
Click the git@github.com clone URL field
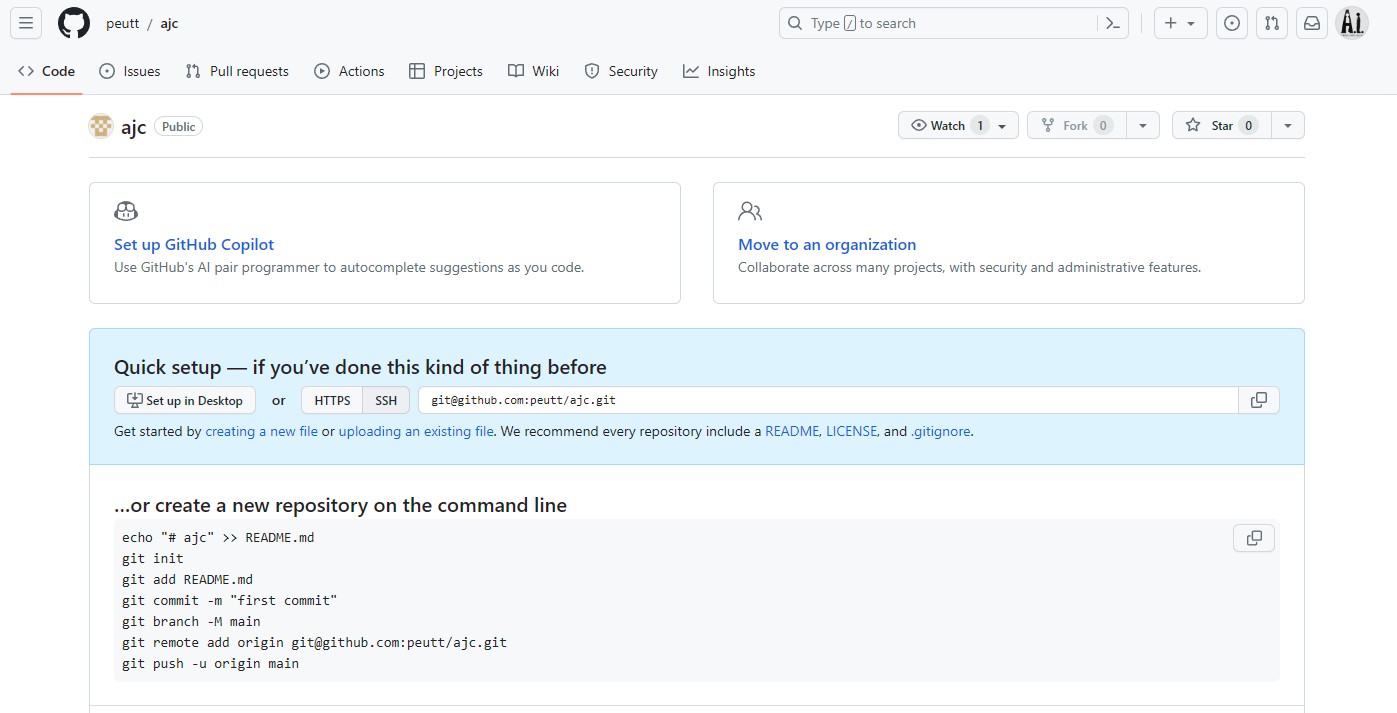coord(828,400)
